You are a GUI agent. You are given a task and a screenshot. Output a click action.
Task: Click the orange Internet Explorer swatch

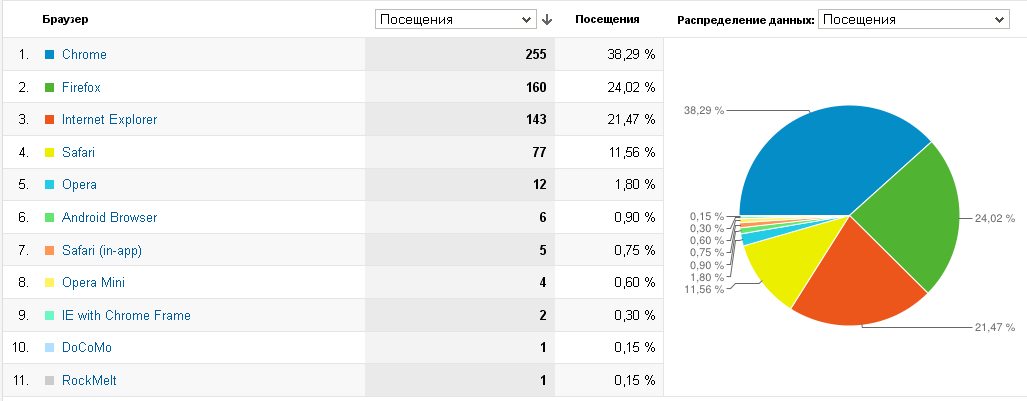pos(49,120)
